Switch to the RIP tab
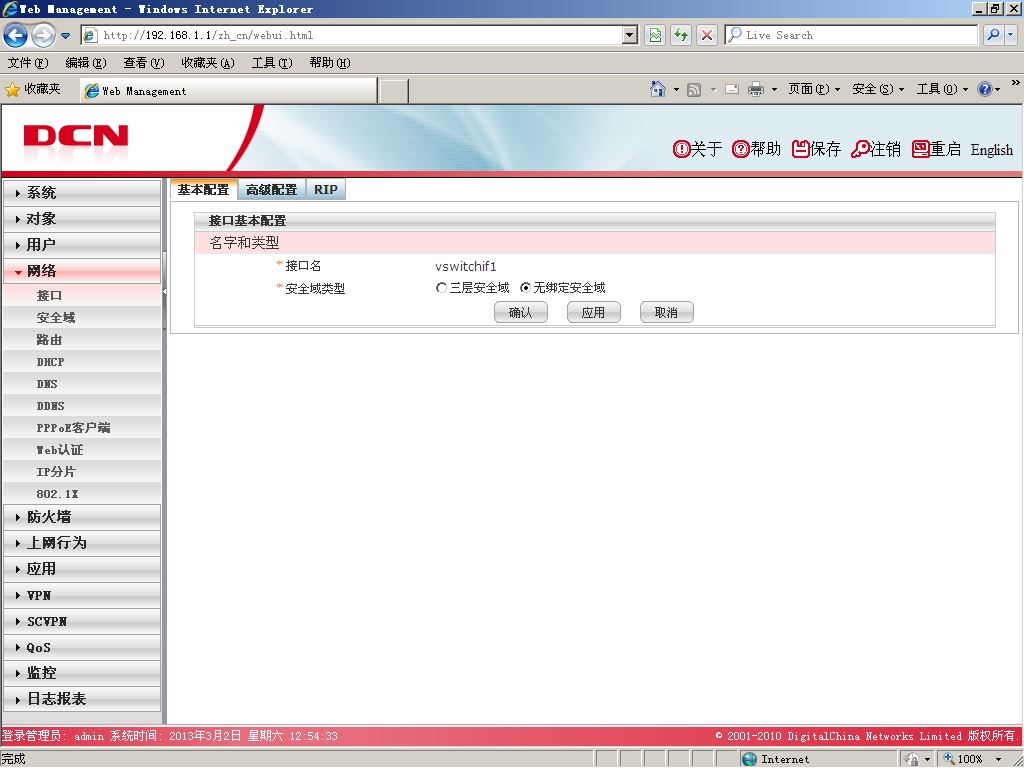 [325, 189]
